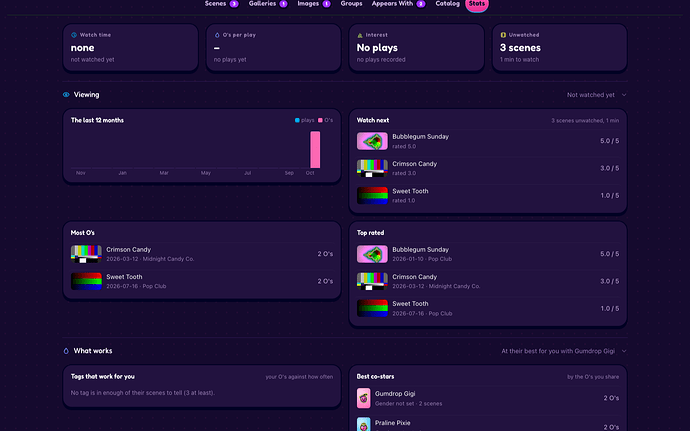This screenshot has width=690, height=431.
Task: Click the 'none' watch time value
Action: pos(82,48)
